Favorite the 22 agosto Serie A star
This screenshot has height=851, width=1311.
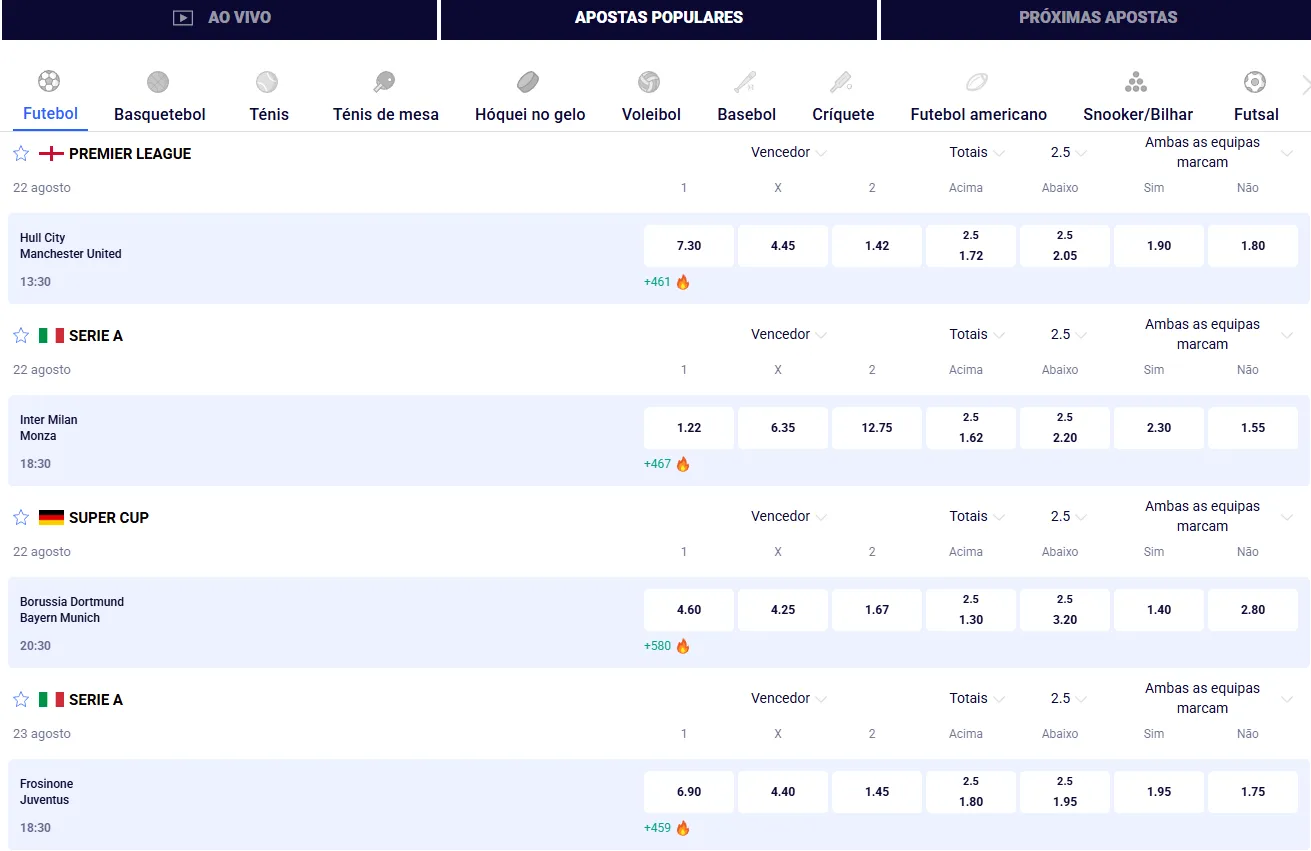[21, 335]
